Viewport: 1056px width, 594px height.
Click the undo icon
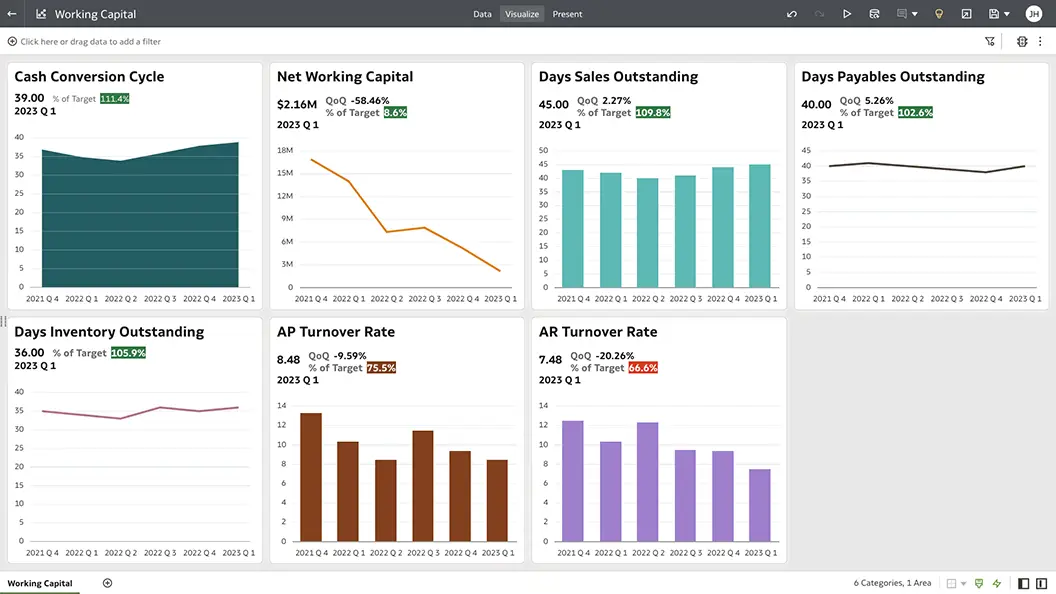[792, 14]
